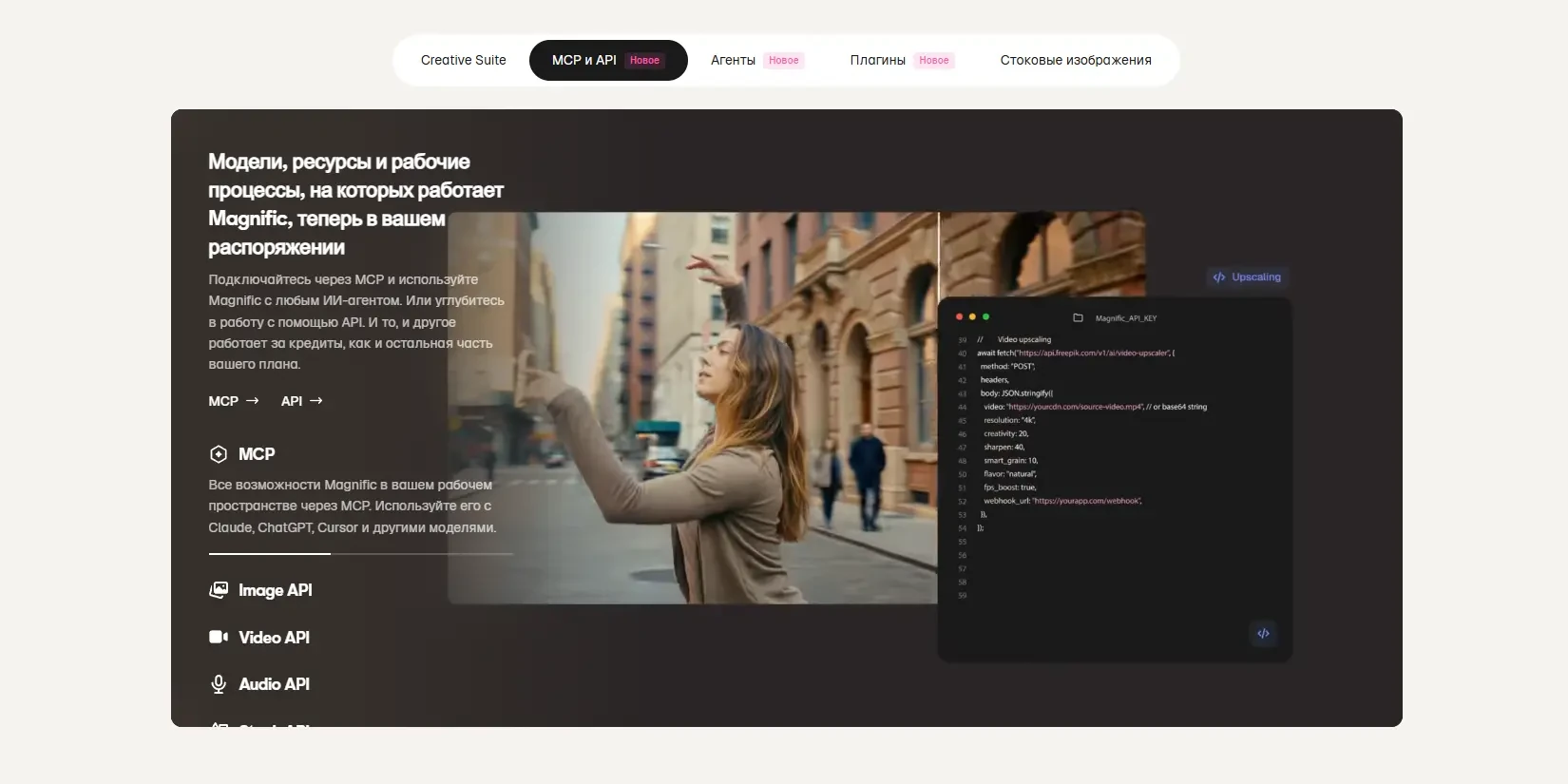Click the webhook_url code line
1568x784 pixels.
click(1062, 501)
